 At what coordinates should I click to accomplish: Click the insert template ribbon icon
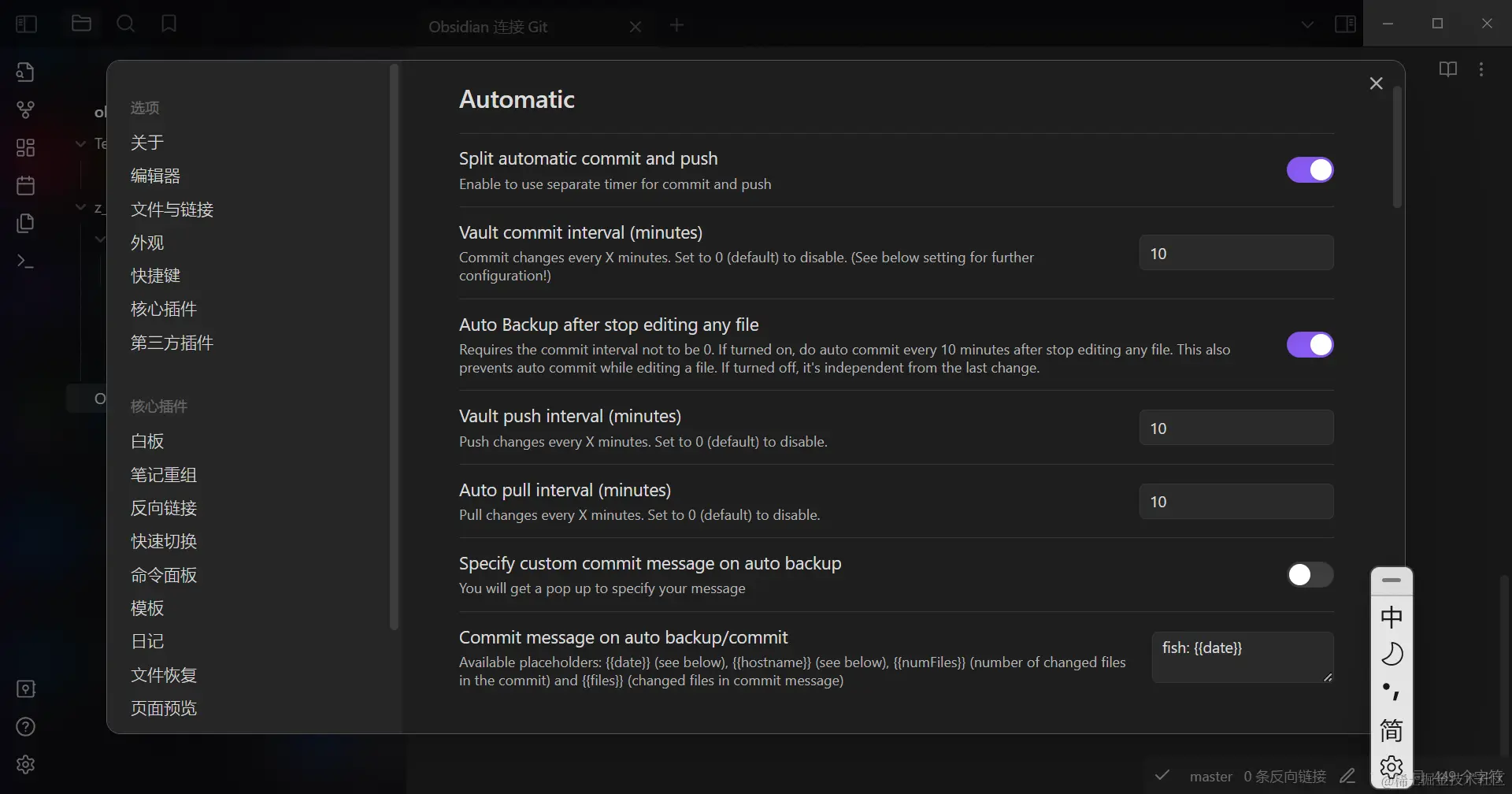tap(25, 223)
